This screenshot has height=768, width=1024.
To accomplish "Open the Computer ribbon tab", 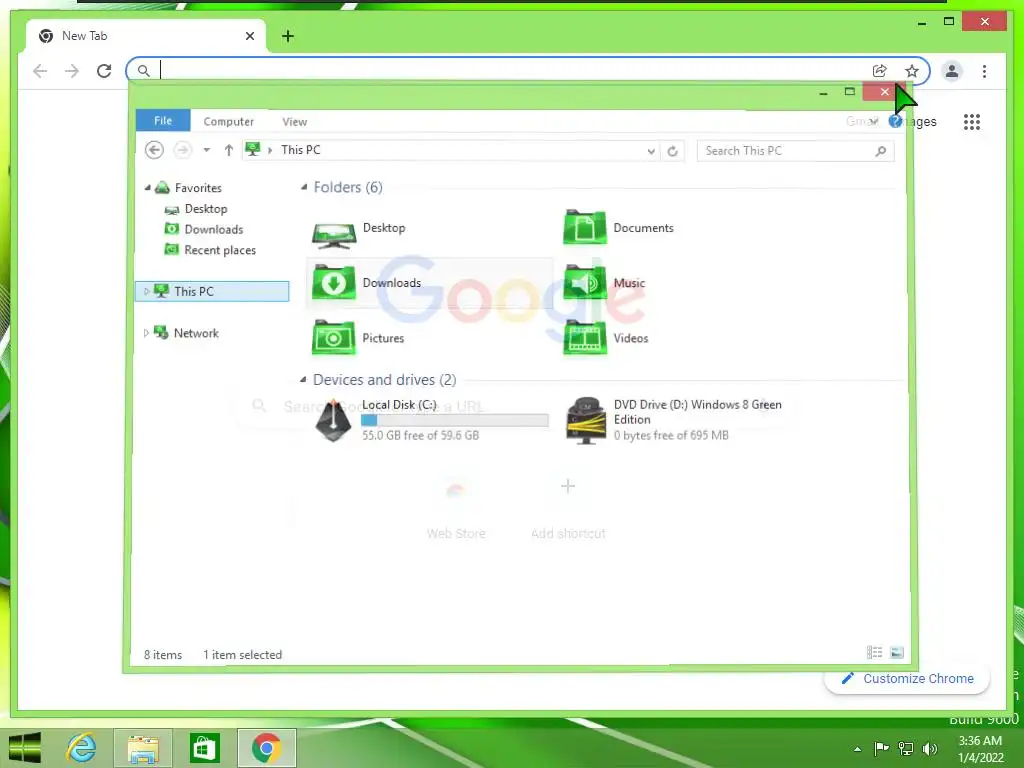I will tap(229, 121).
